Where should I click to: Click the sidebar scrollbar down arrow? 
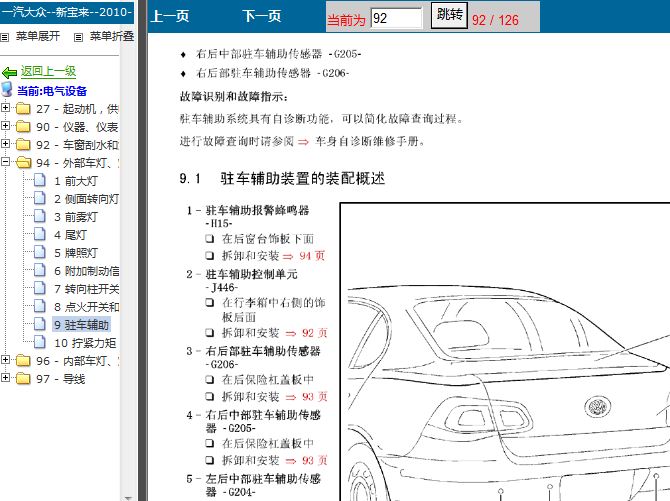tap(128, 498)
